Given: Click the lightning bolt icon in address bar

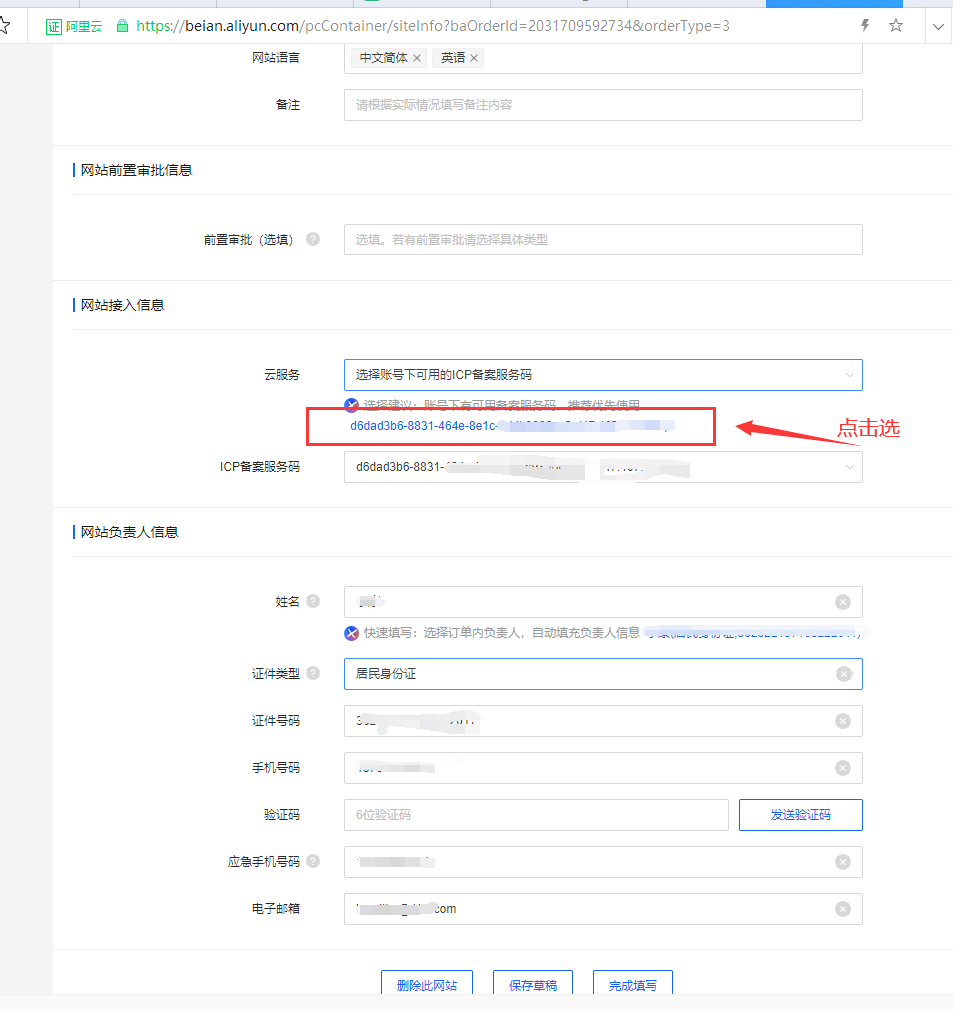Looking at the screenshot, I should point(865,26).
